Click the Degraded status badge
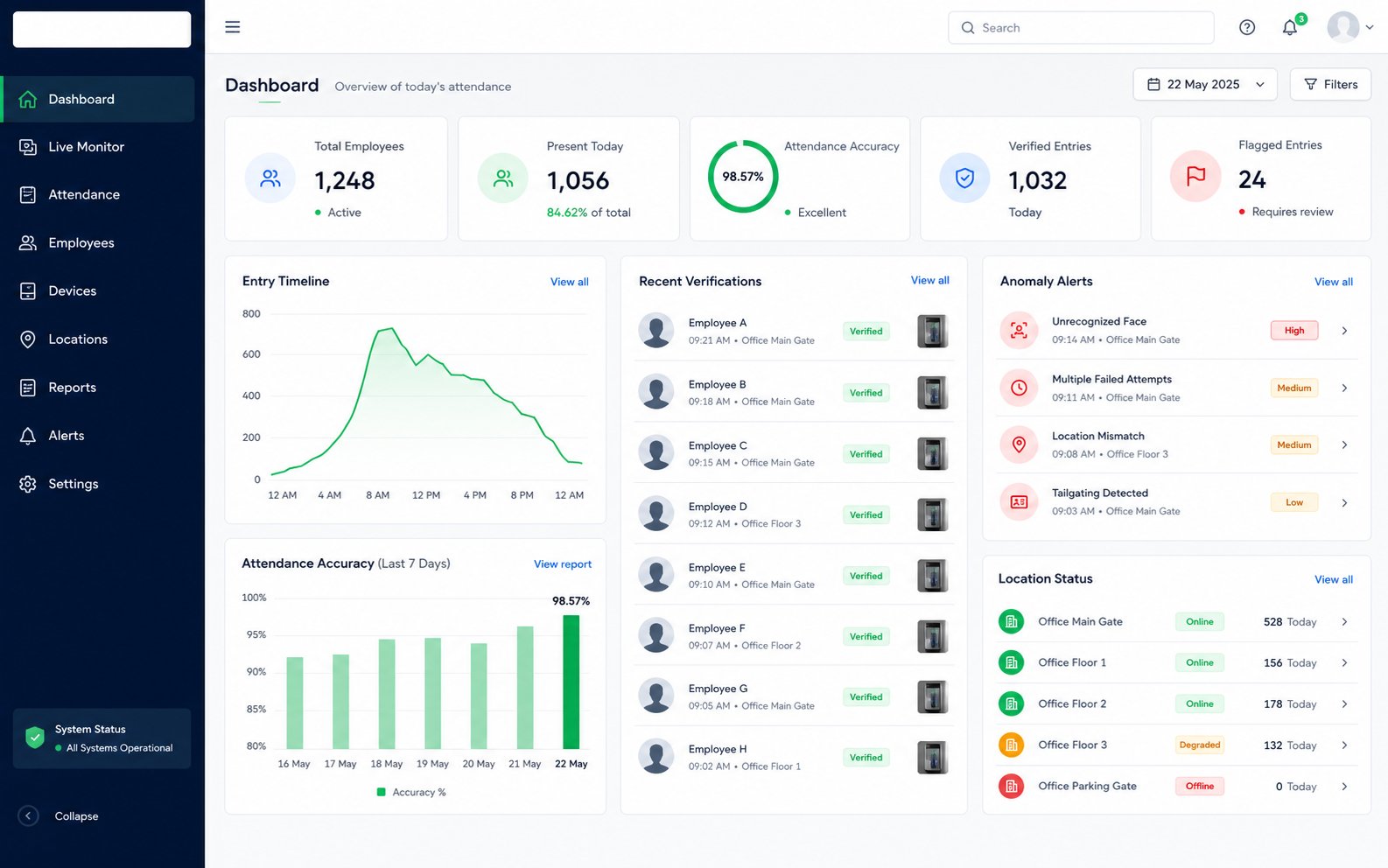1388x868 pixels. 1199,745
